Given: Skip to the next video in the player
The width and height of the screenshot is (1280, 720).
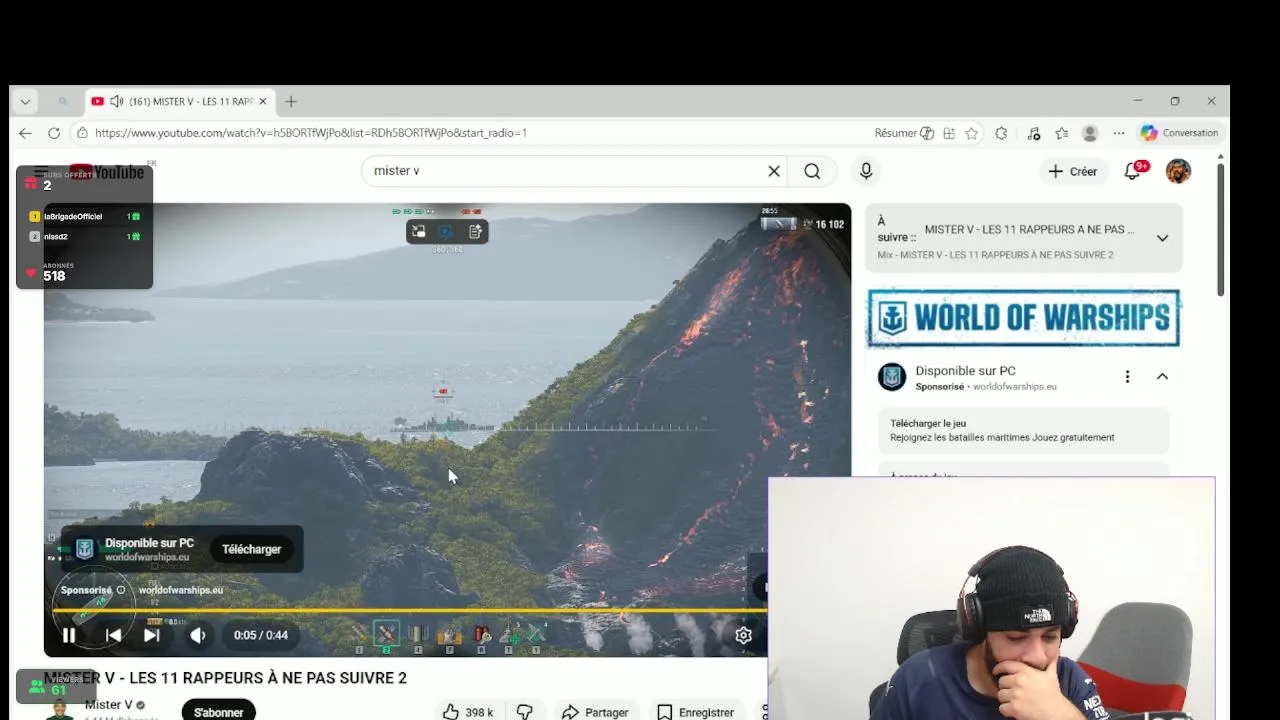Looking at the screenshot, I should (151, 635).
